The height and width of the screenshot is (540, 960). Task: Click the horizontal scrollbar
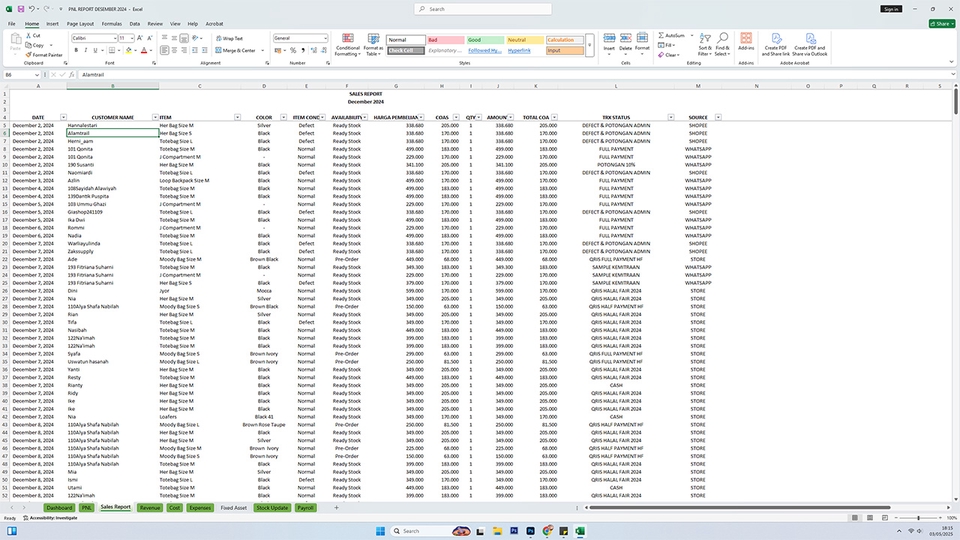pos(740,508)
